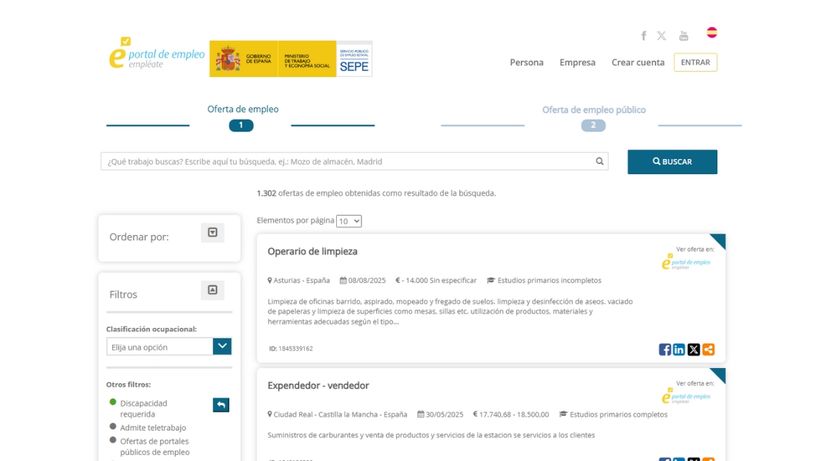Collapse the Filtros panel

point(212,291)
